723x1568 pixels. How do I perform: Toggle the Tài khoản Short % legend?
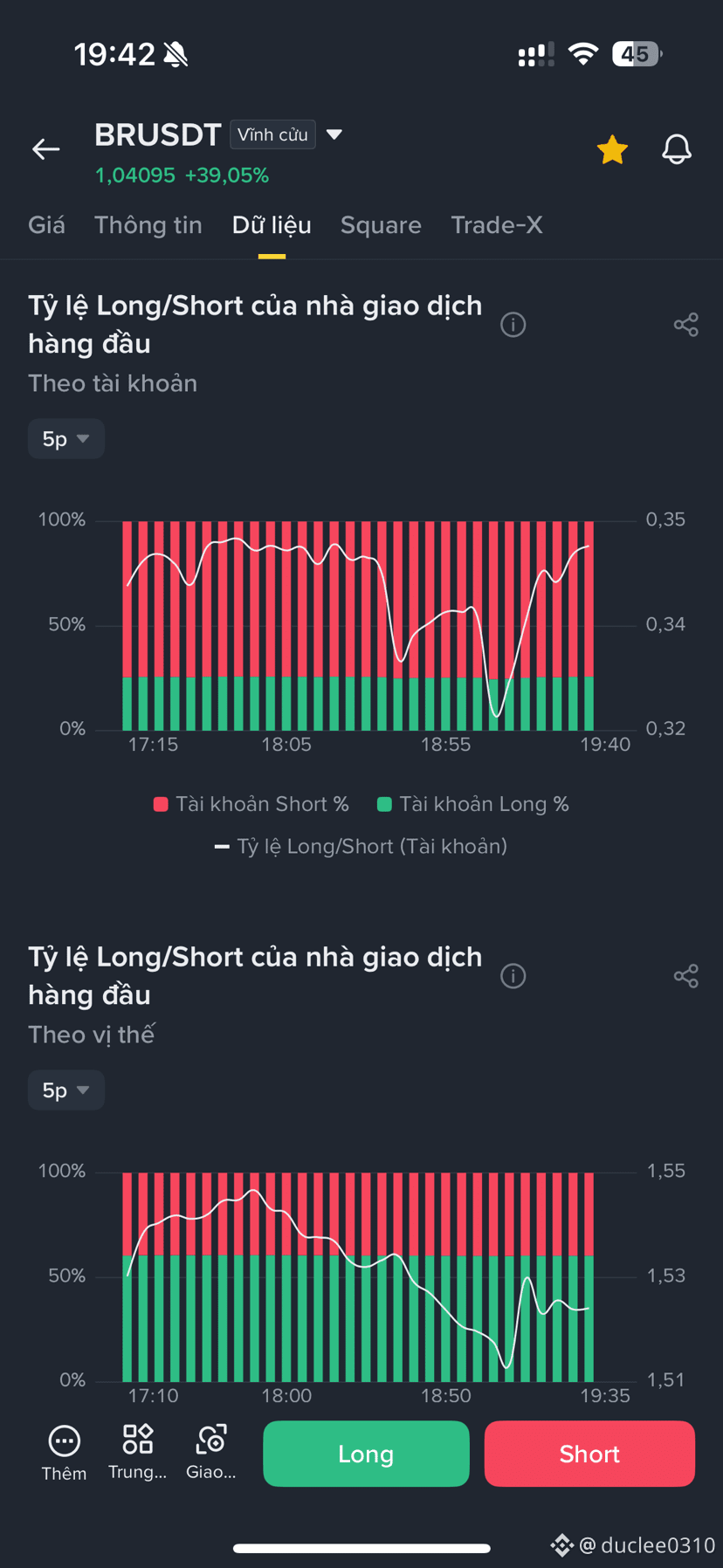pos(251,804)
